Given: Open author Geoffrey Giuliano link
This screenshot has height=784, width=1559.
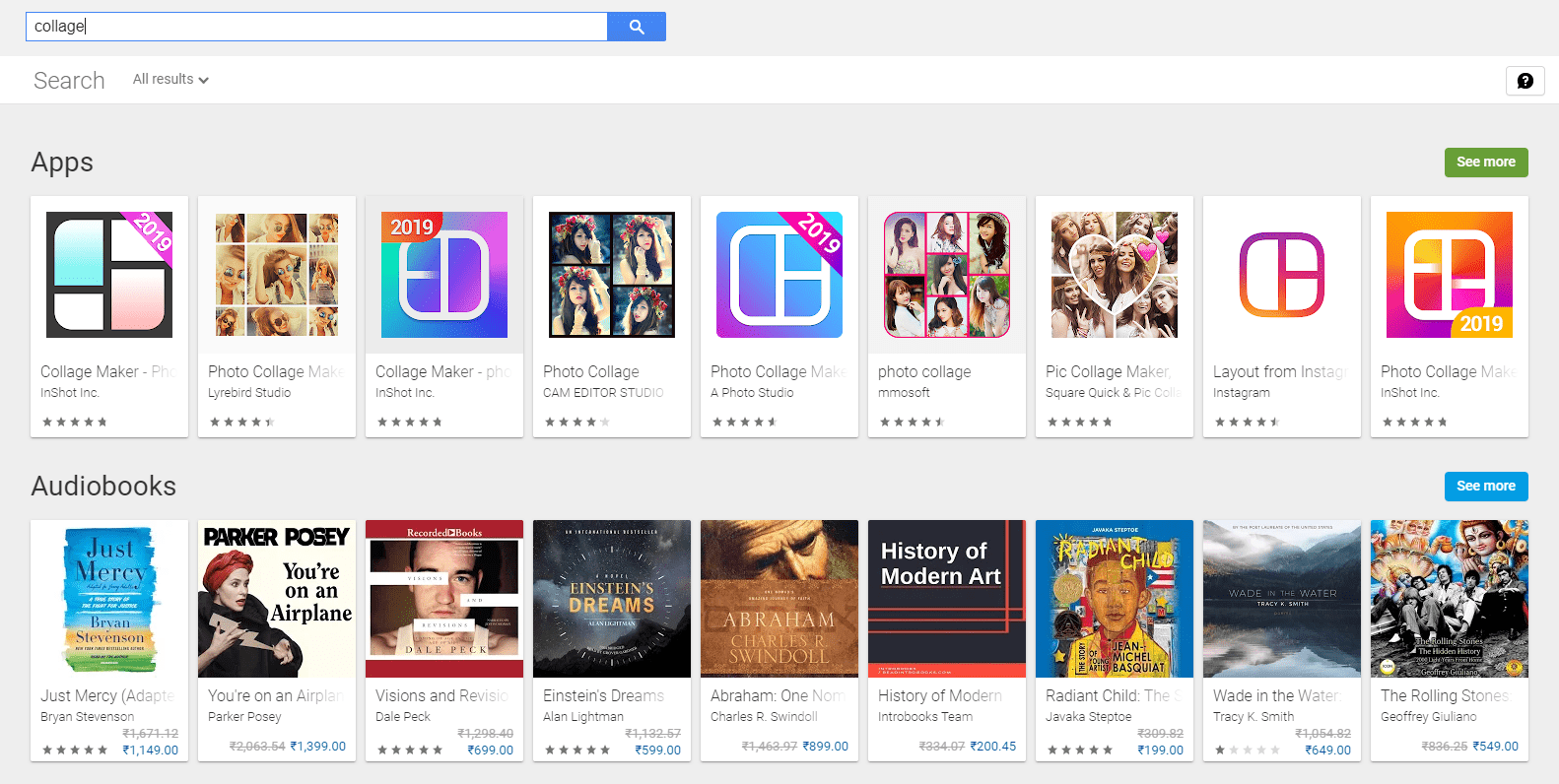Looking at the screenshot, I should tap(1429, 717).
